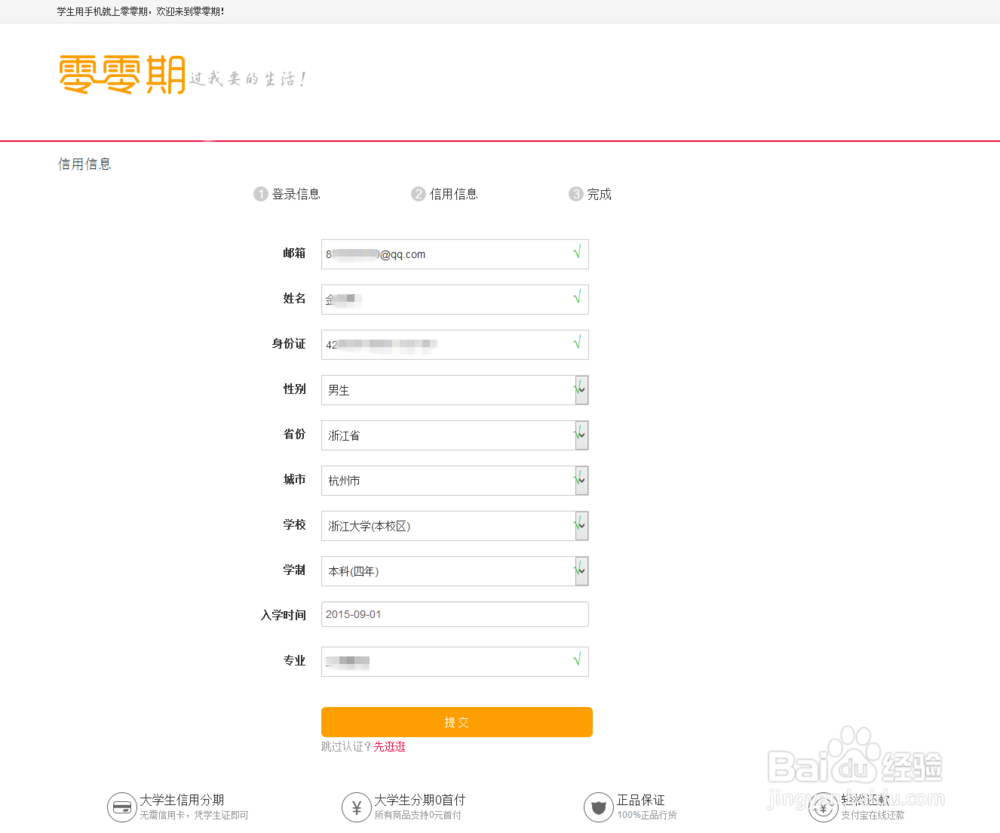This screenshot has height=833, width=1000.
Task: Click the yen icon beside 大学生分期0首付
Action: [356, 807]
